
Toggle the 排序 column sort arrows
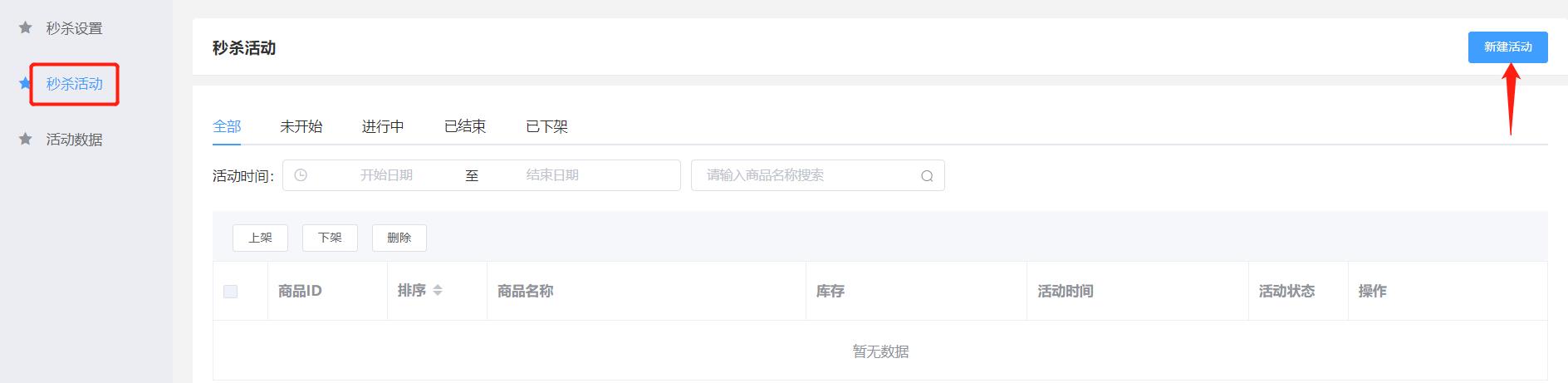point(438,290)
